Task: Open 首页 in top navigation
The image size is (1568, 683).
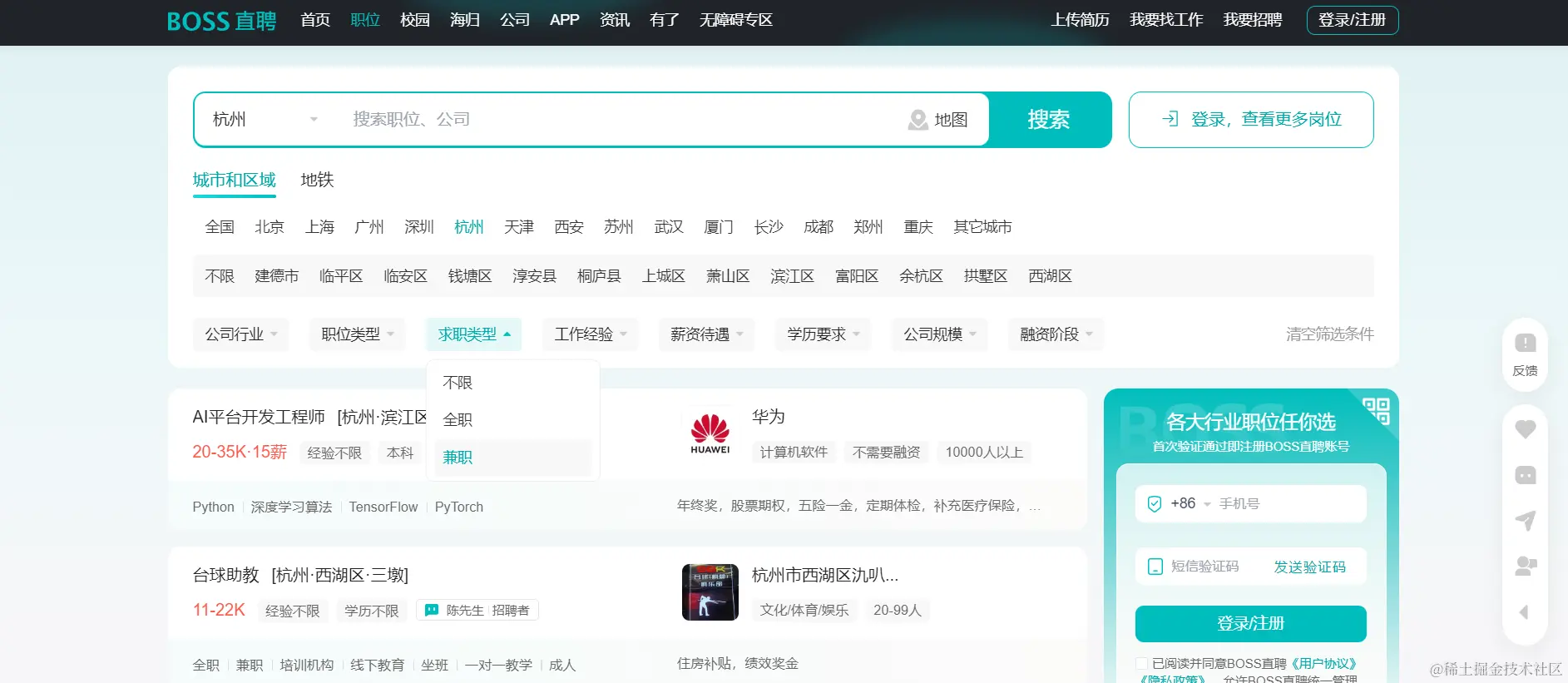Action: pos(315,20)
